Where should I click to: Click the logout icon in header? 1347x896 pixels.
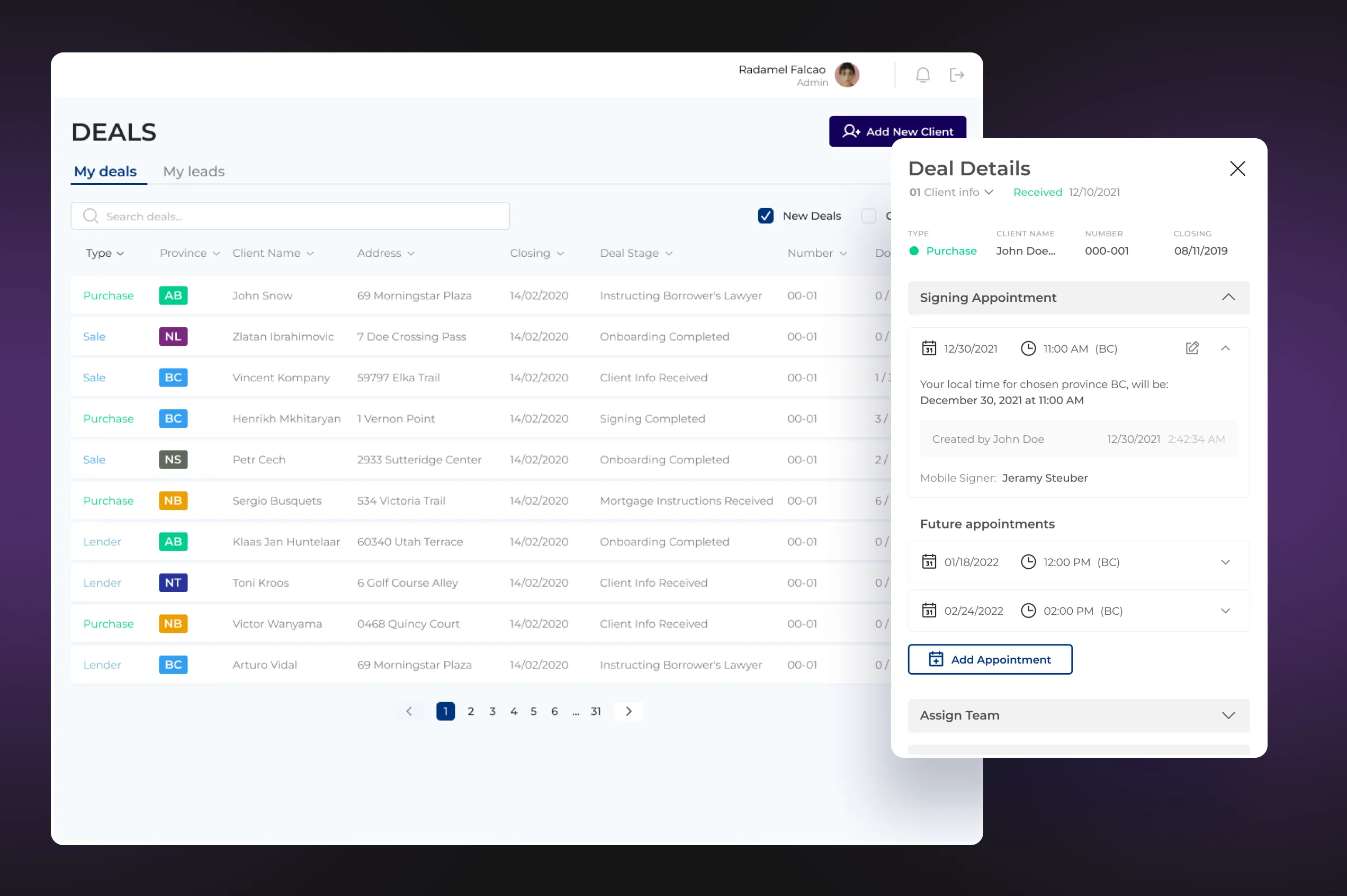[x=957, y=75]
